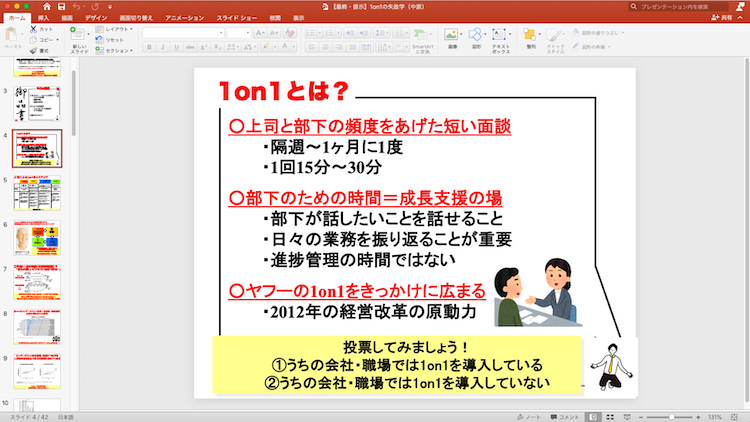Viewport: 750px width, 422px height.
Task: Convert to SmartArt button
Action: [x=422, y=40]
